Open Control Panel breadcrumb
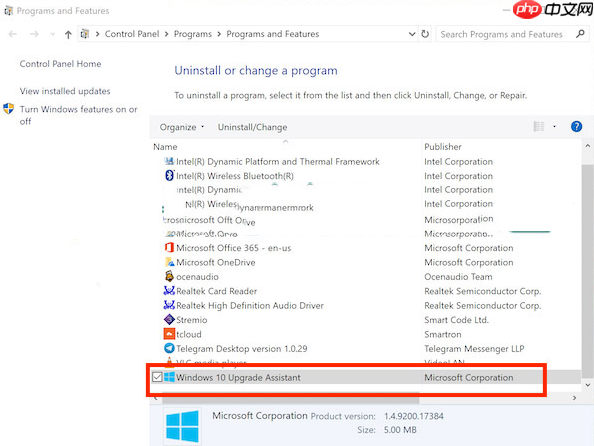This screenshot has width=594, height=446. tap(132, 34)
